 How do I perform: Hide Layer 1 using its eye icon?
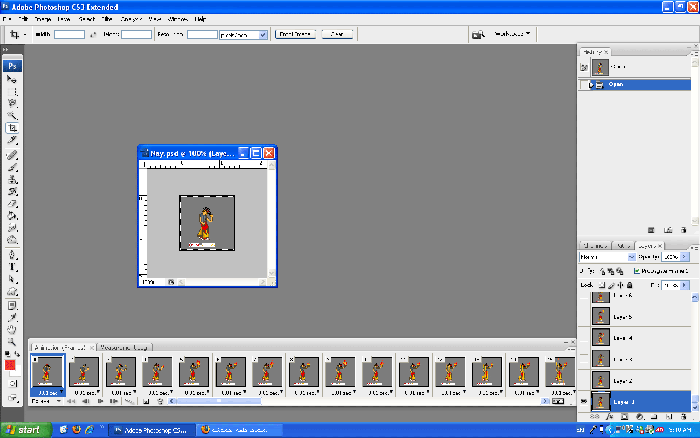coord(584,401)
